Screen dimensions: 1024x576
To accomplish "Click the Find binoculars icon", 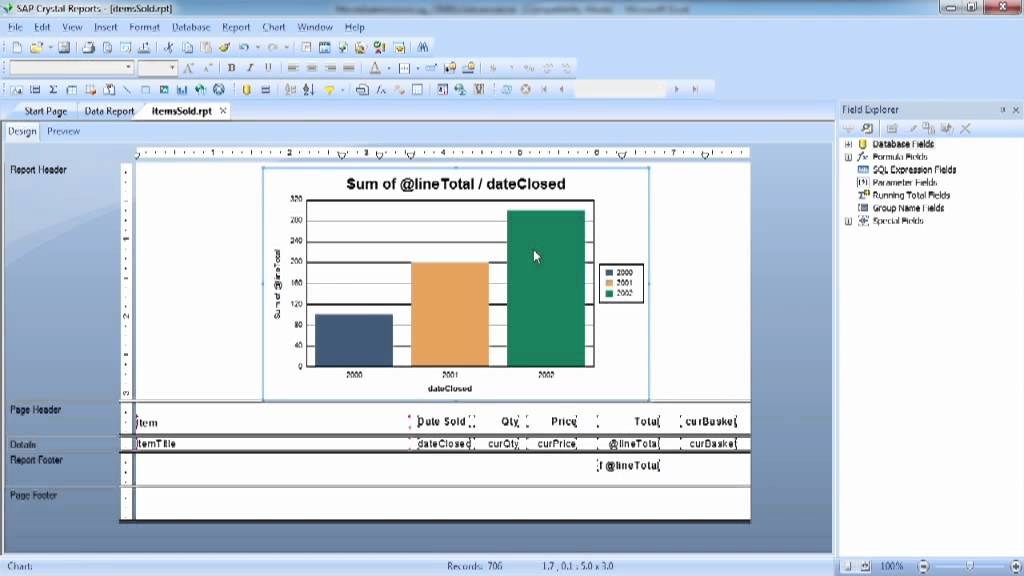I will 423,48.
